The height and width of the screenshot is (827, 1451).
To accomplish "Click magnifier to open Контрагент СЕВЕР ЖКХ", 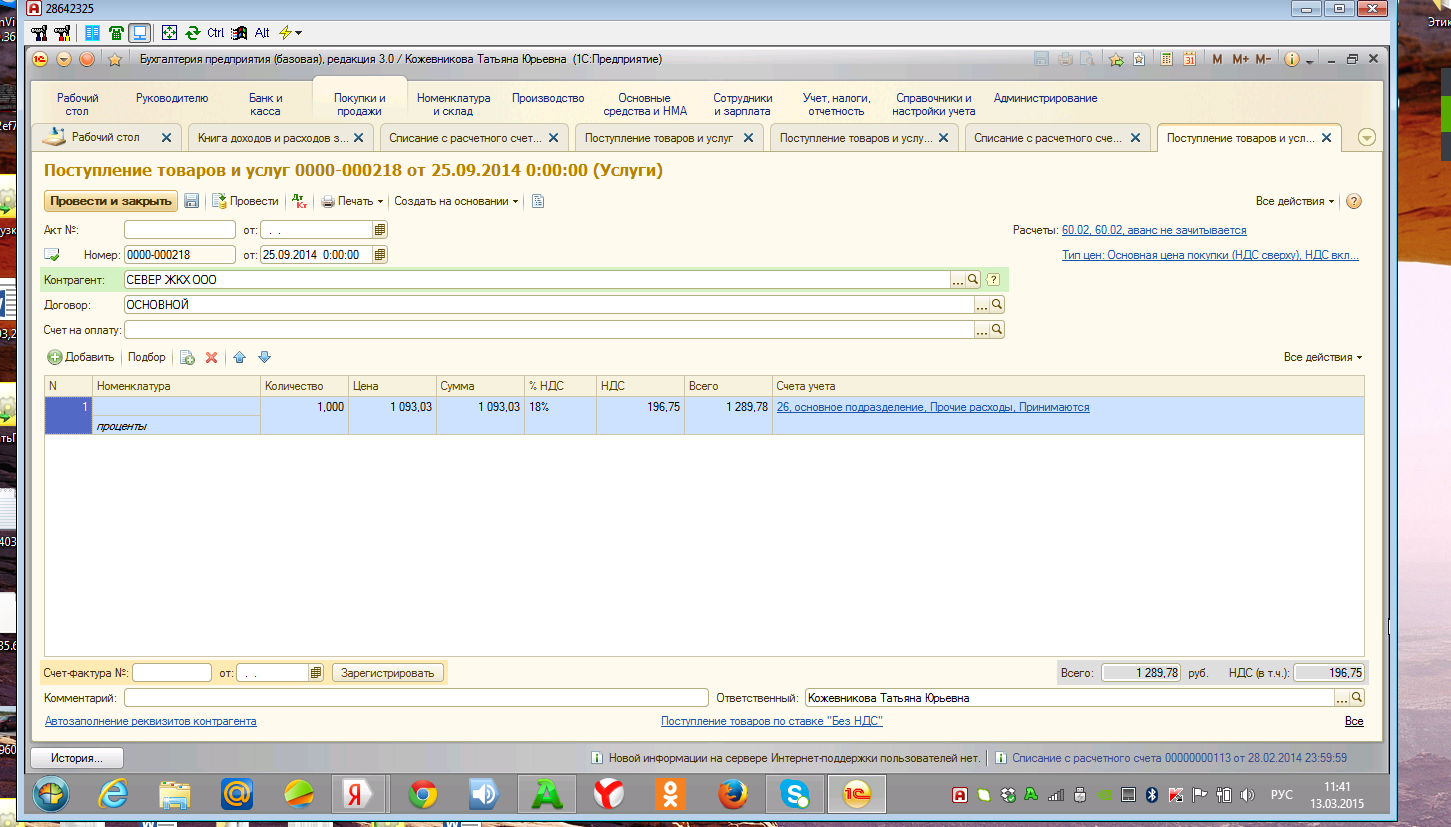I will (x=972, y=280).
